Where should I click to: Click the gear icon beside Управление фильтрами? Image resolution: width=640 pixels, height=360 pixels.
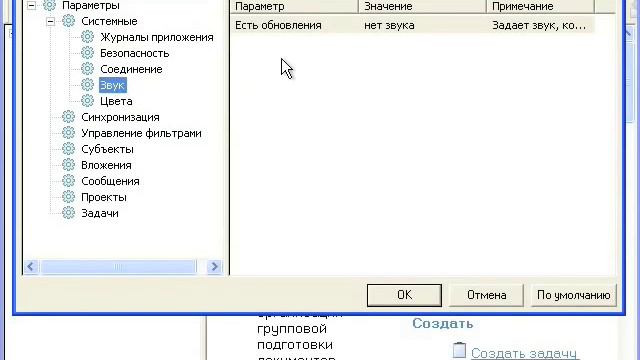tap(68, 133)
